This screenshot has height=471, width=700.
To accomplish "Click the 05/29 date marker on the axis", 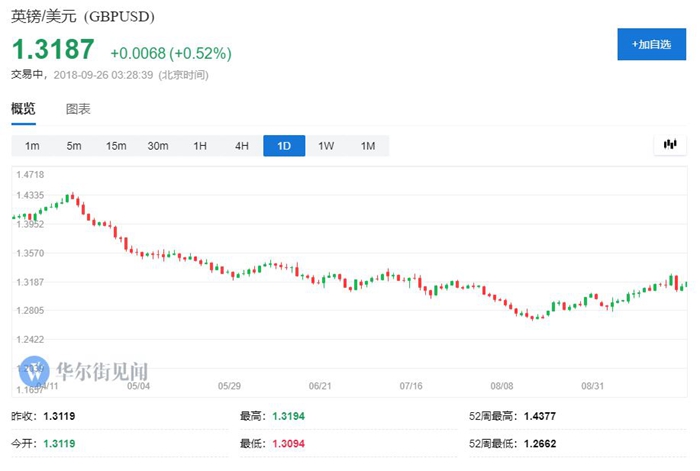I will tap(228, 385).
